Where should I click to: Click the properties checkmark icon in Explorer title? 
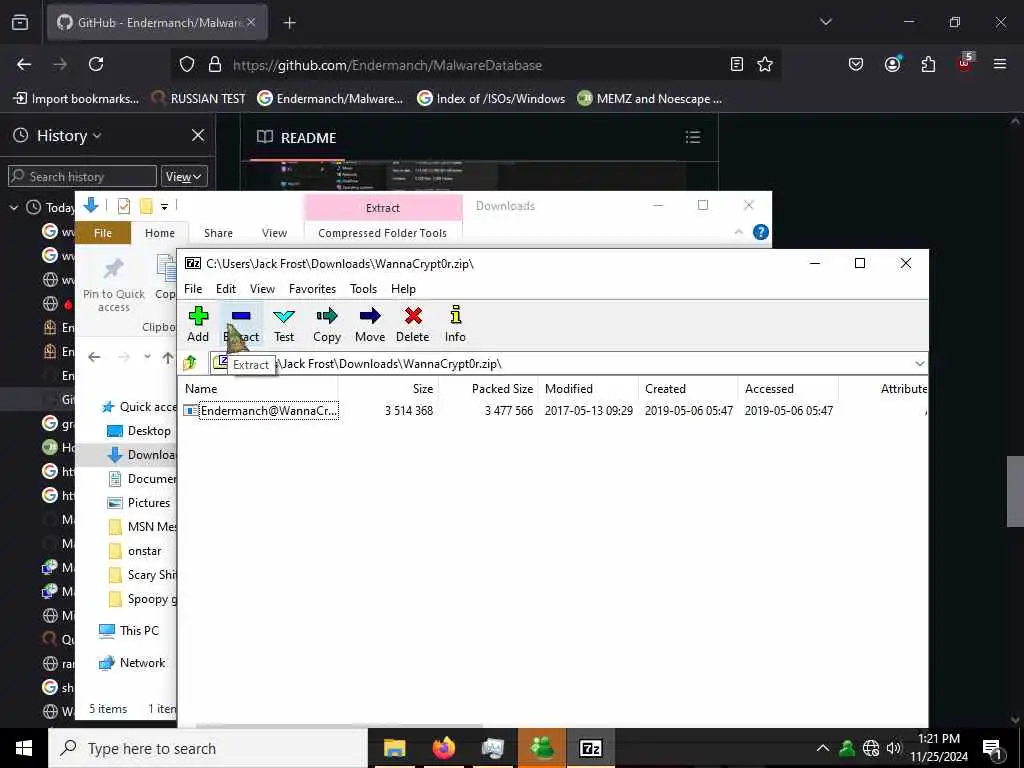tap(123, 206)
